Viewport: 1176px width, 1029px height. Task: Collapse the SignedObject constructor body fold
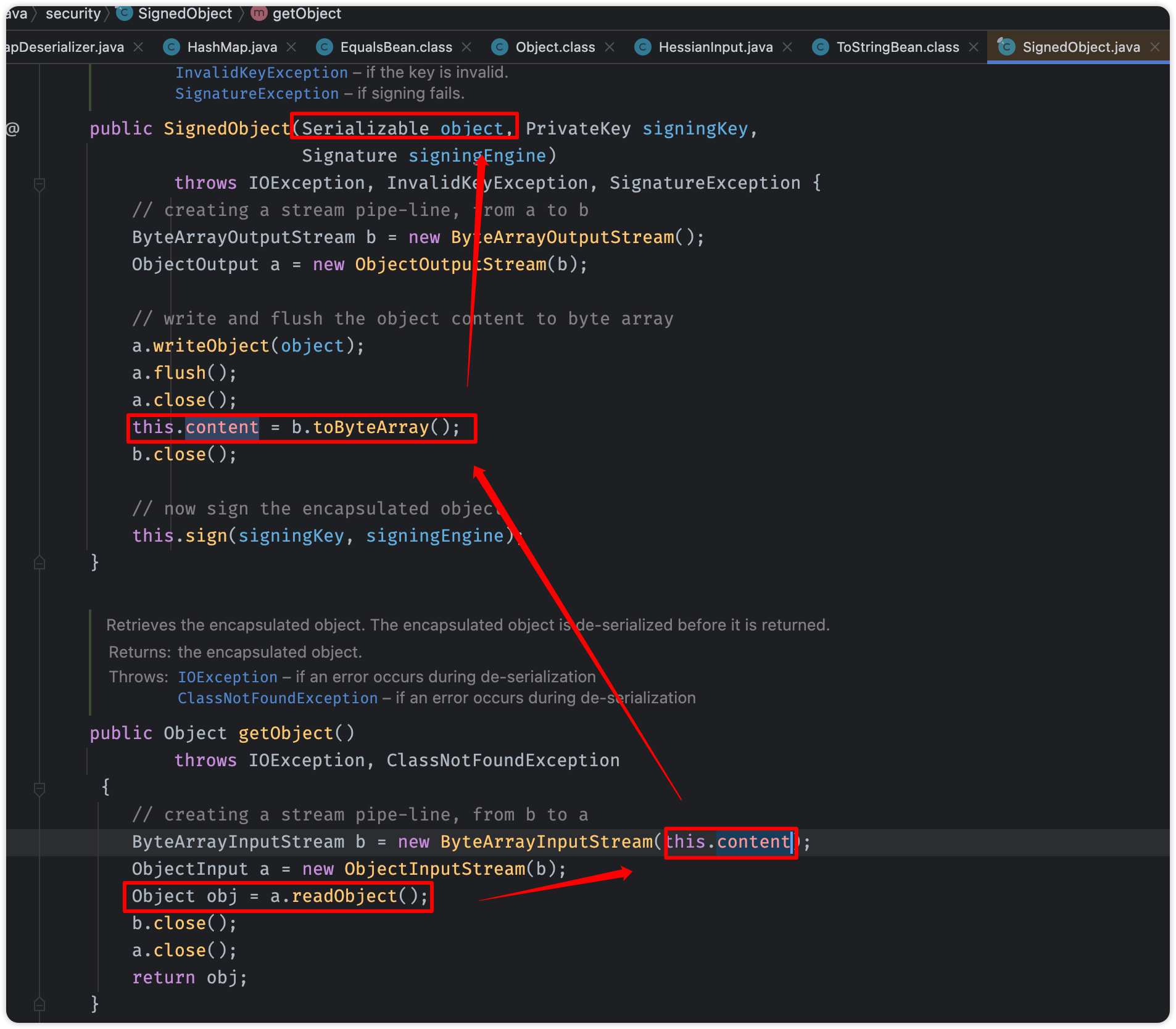pos(39,184)
